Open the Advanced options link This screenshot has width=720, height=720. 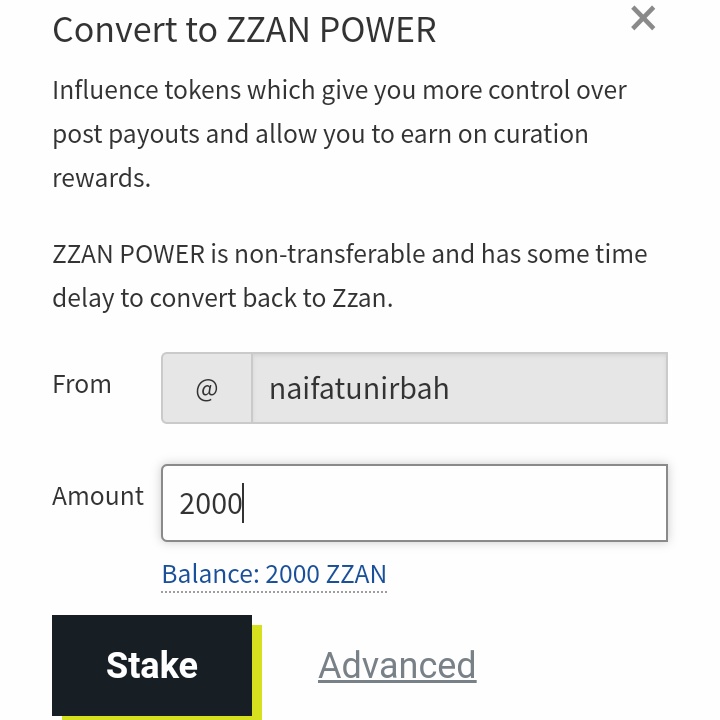(397, 665)
